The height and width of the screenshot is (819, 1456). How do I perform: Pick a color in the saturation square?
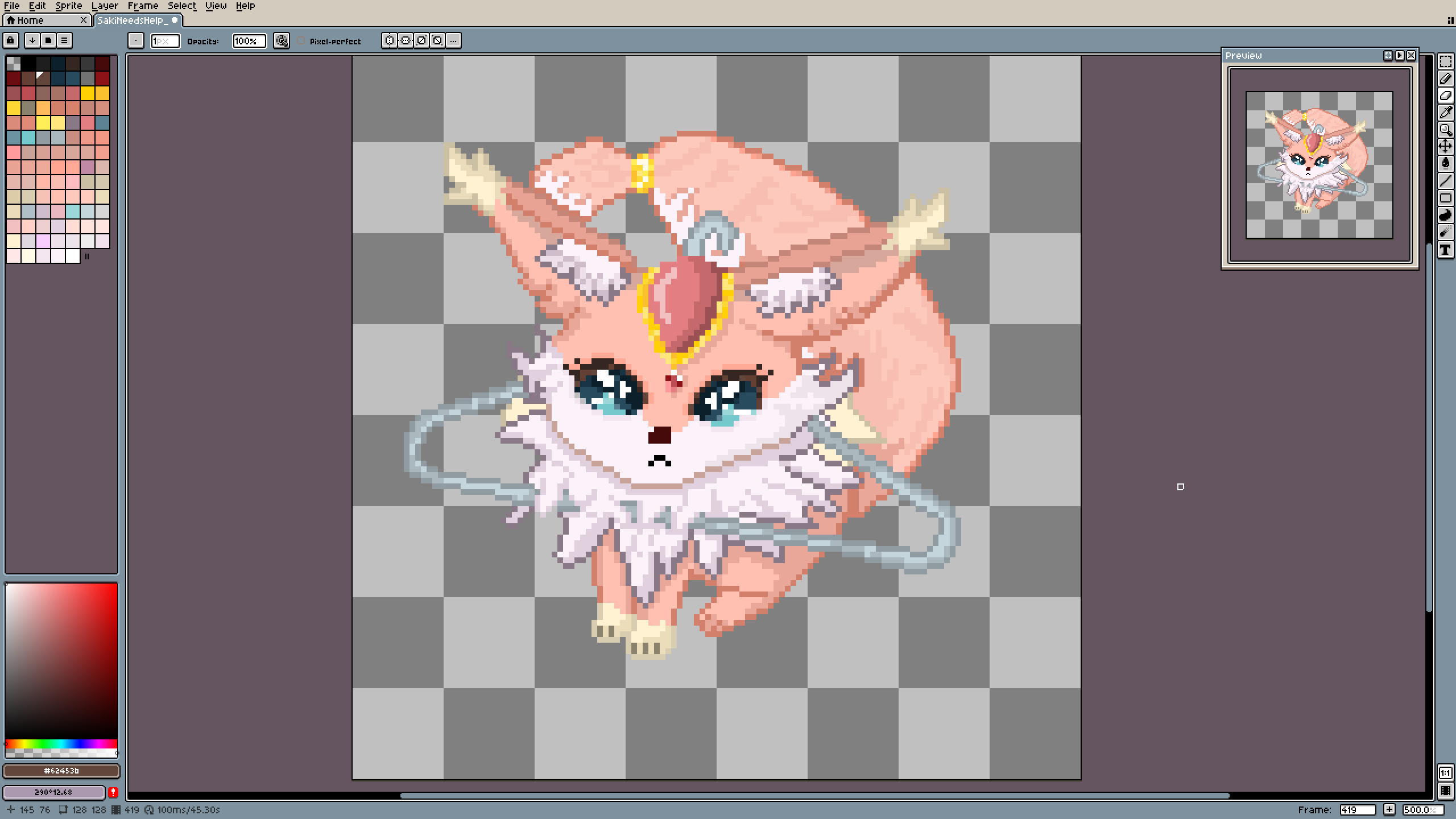[61, 661]
